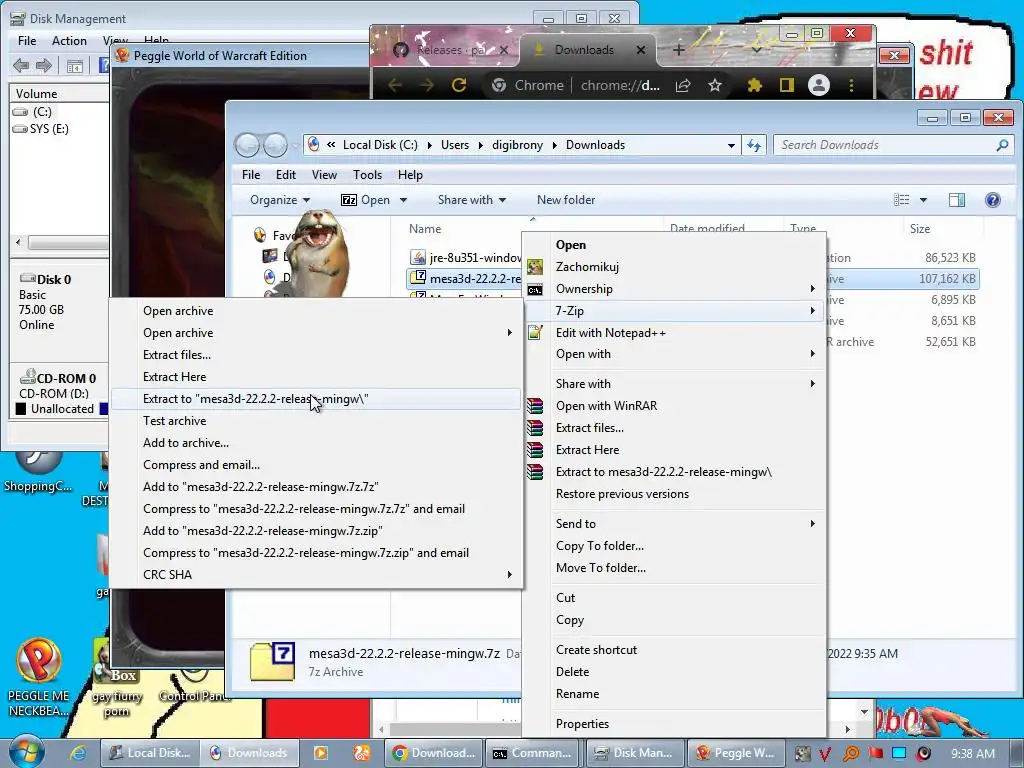
Task: Click the Notepad++ icon in context menu
Action: point(535,332)
